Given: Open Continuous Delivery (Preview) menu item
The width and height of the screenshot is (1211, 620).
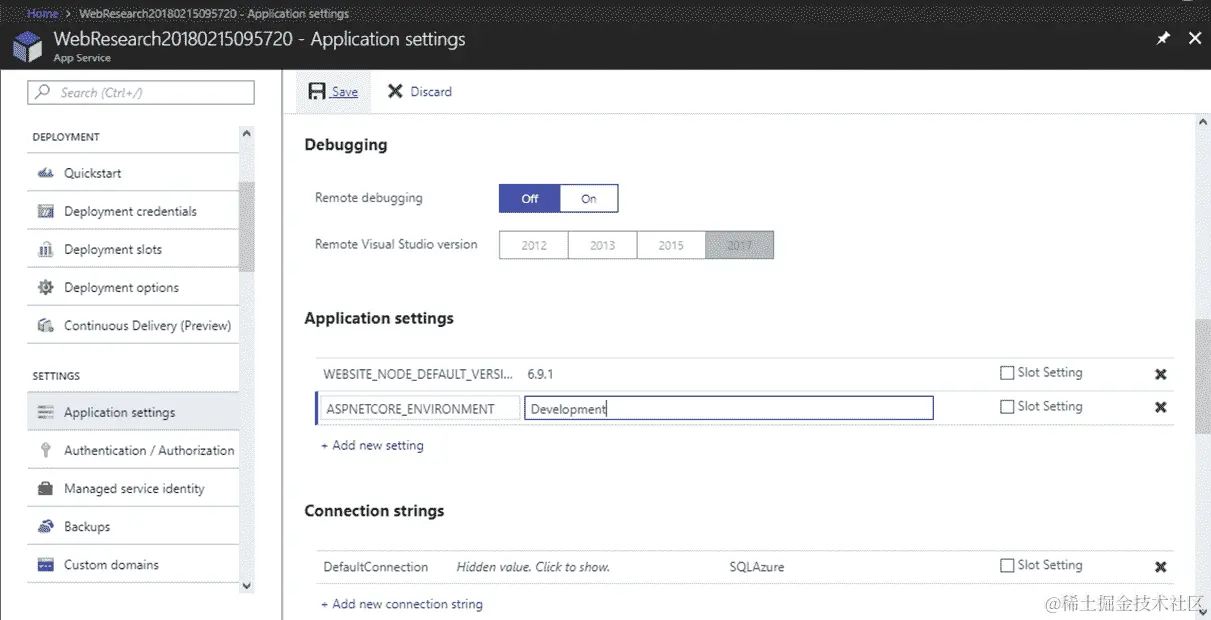Looking at the screenshot, I should (133, 325).
